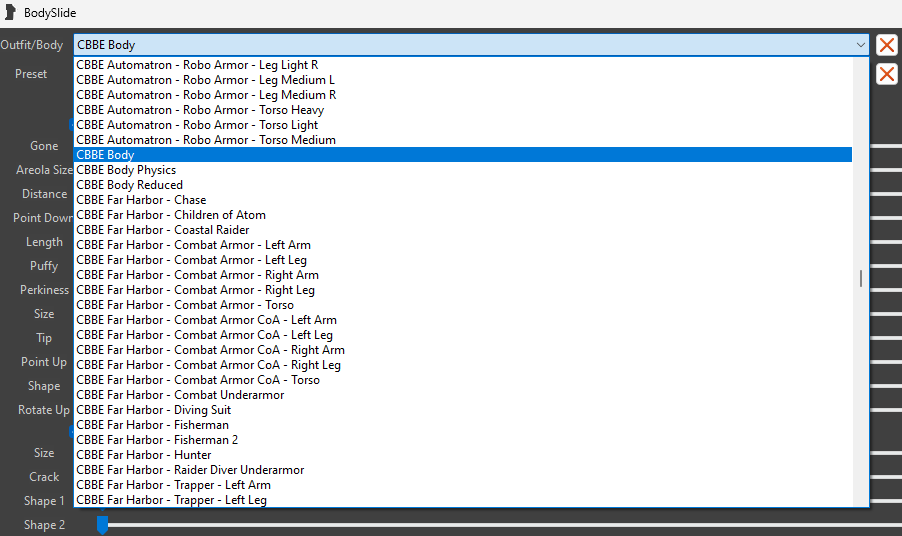Select Far Harbor Combat Armor - Torso
902x536 pixels.
coord(463,305)
